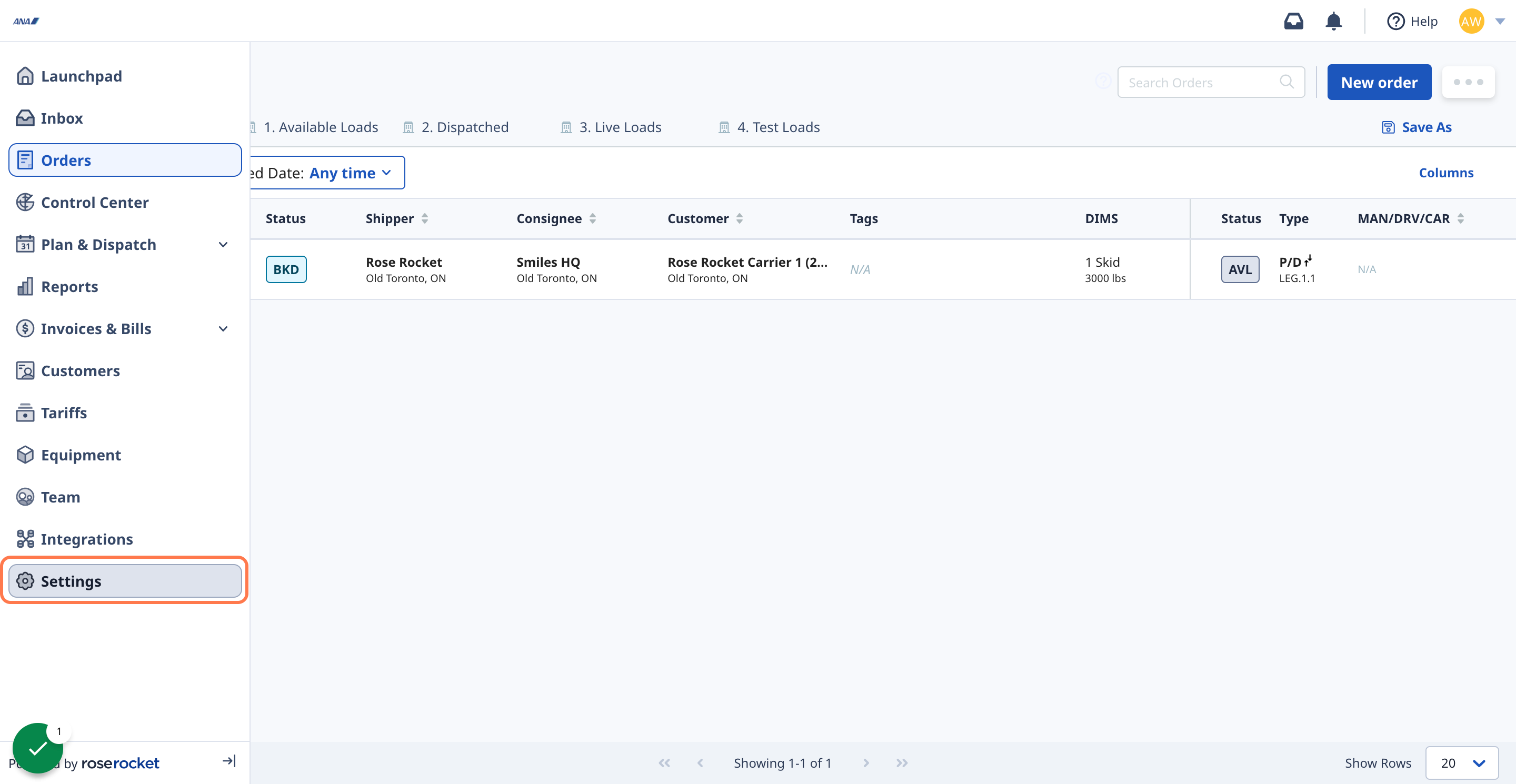Go to first page of results
Screen dimensions: 1516x784
[664, 763]
